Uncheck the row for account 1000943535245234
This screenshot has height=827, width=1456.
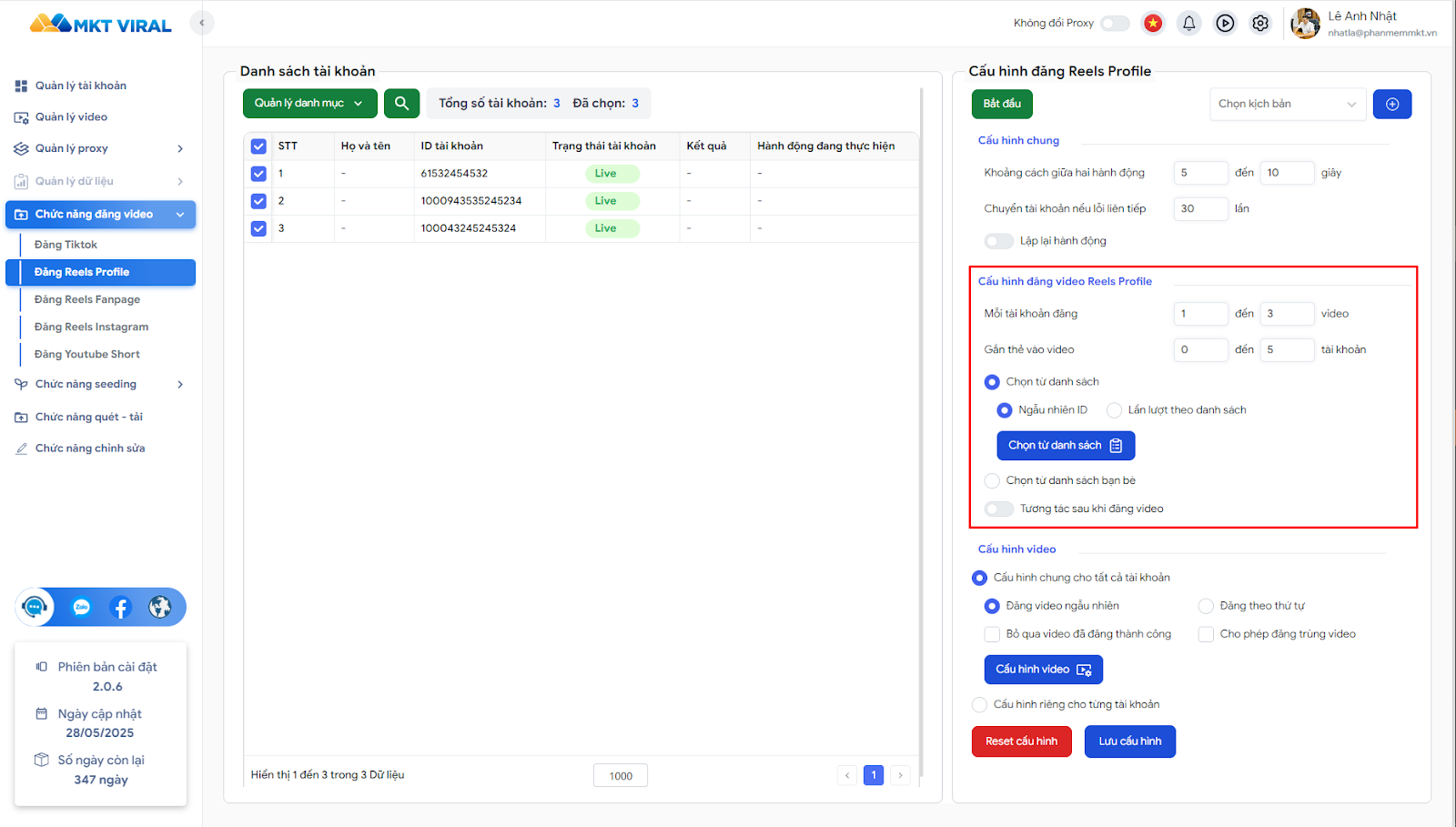(258, 201)
